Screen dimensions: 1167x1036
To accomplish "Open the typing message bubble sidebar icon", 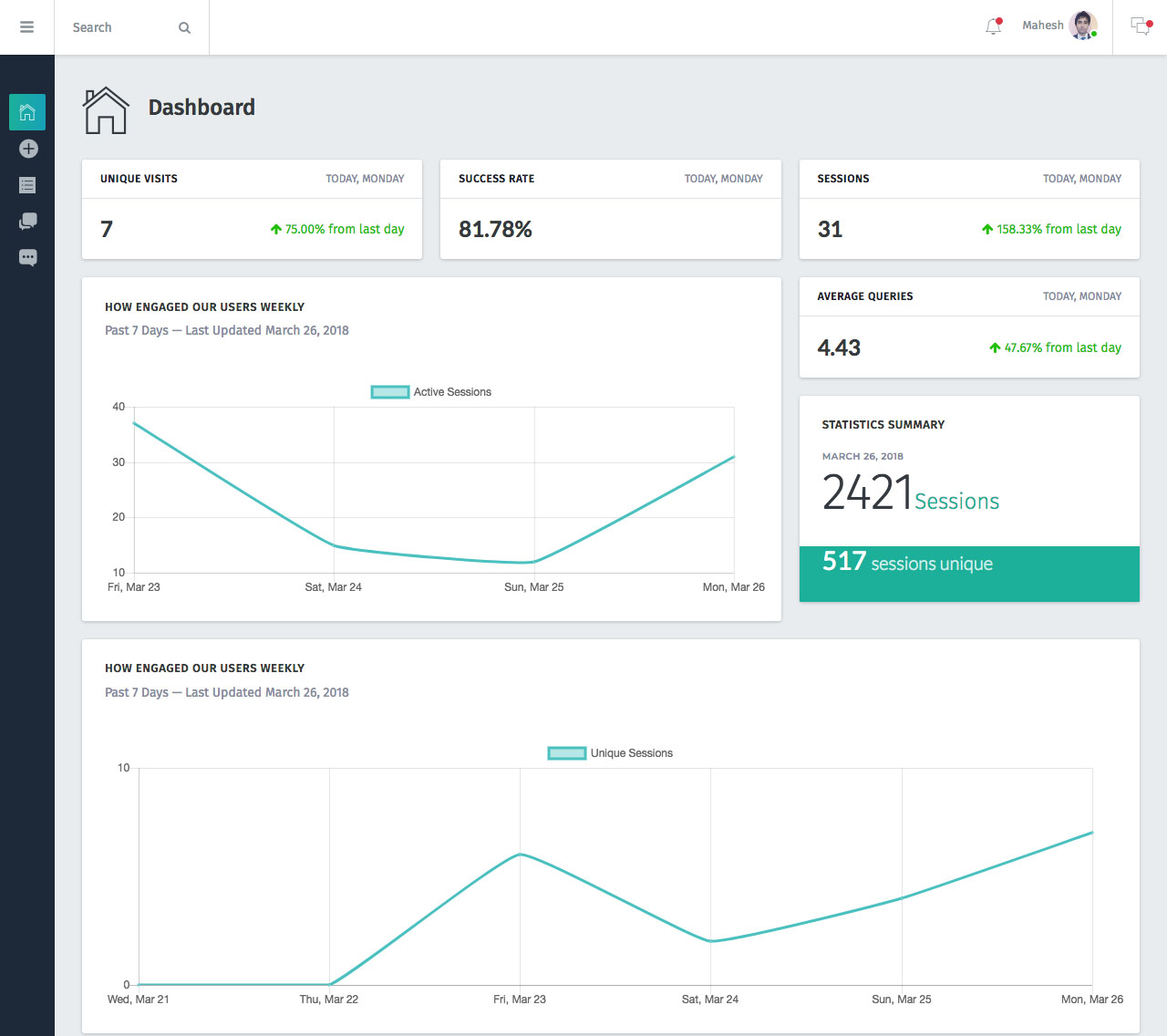I will [x=28, y=258].
